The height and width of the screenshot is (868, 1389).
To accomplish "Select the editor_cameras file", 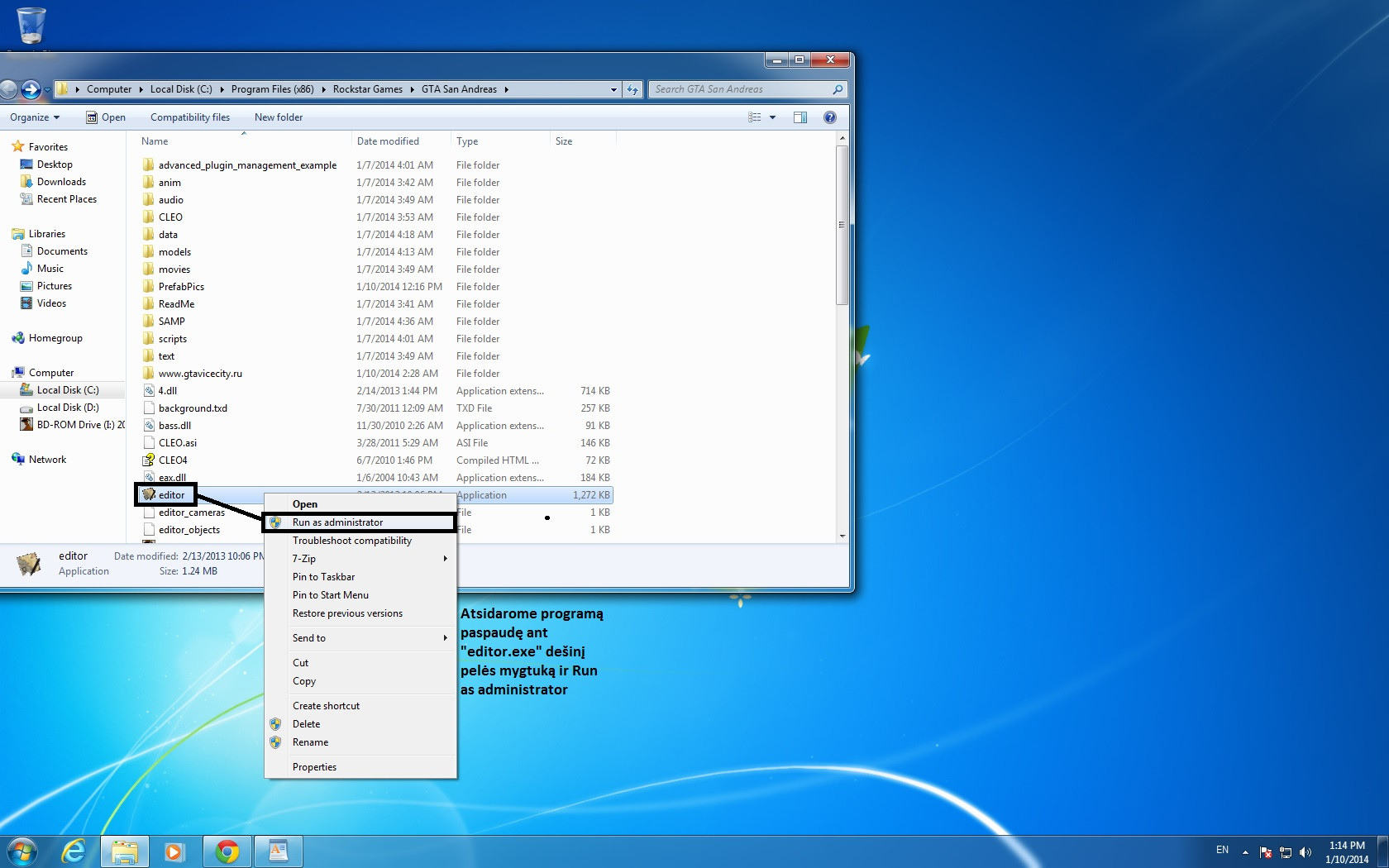I will (x=192, y=513).
